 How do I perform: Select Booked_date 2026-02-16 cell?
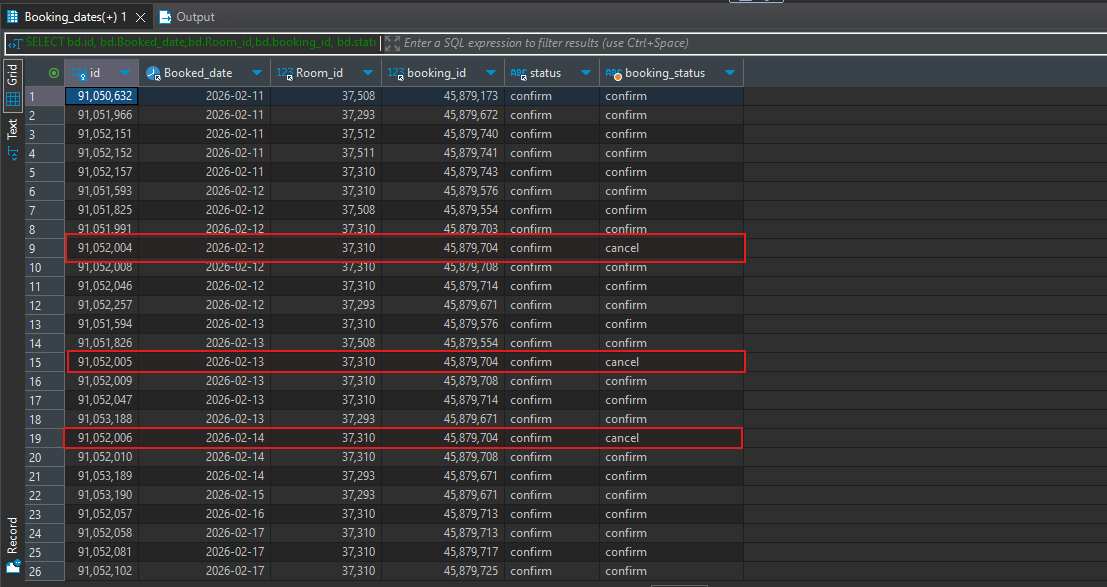pyautogui.click(x=205, y=514)
